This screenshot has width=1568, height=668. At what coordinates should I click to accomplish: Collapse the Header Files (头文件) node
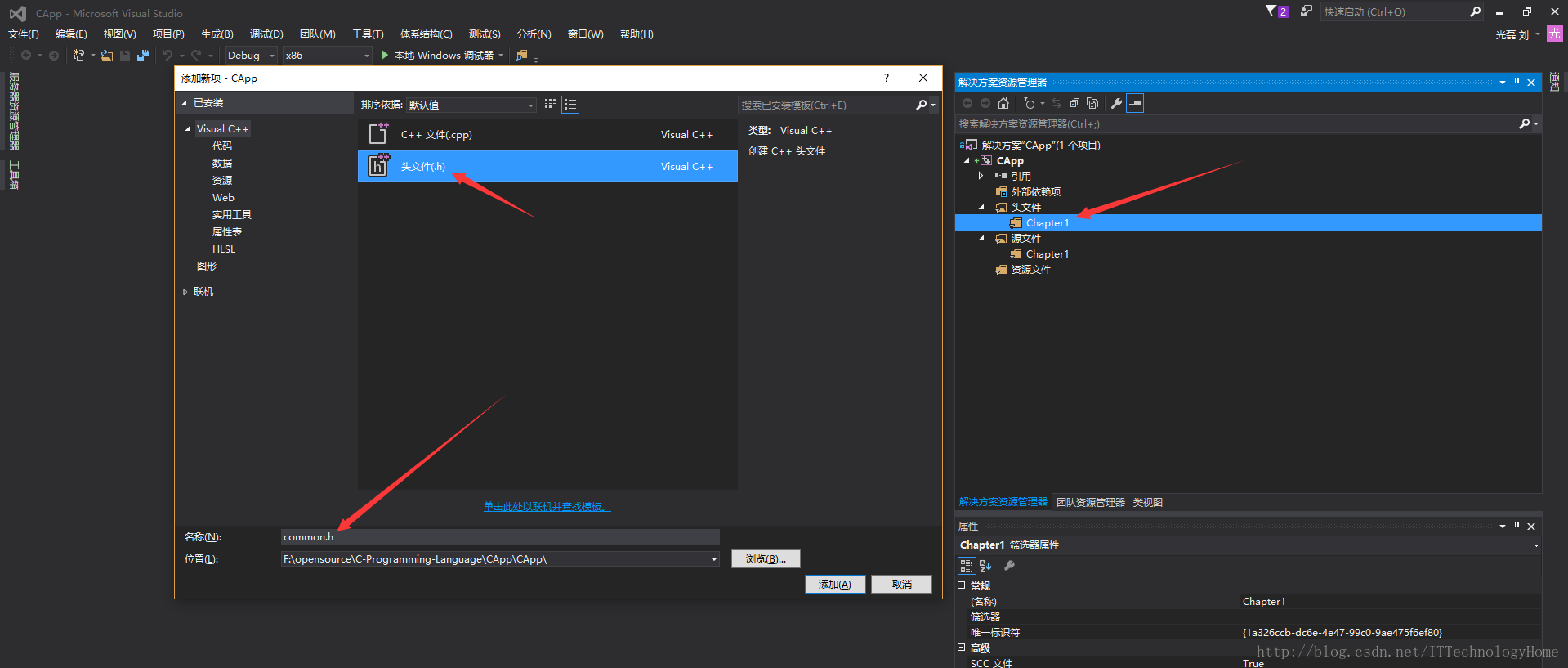coord(981,208)
